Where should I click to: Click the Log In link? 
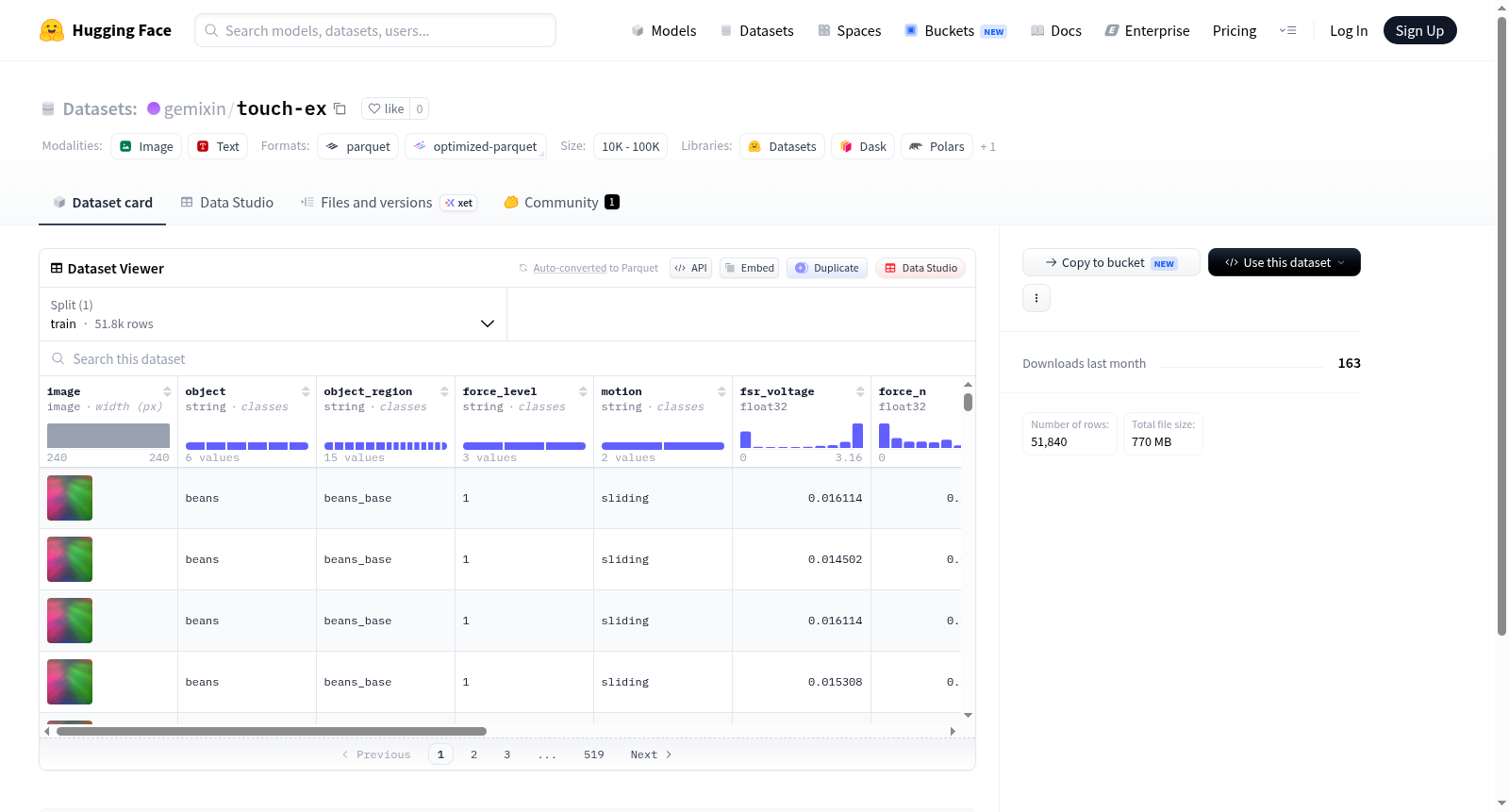click(1349, 30)
